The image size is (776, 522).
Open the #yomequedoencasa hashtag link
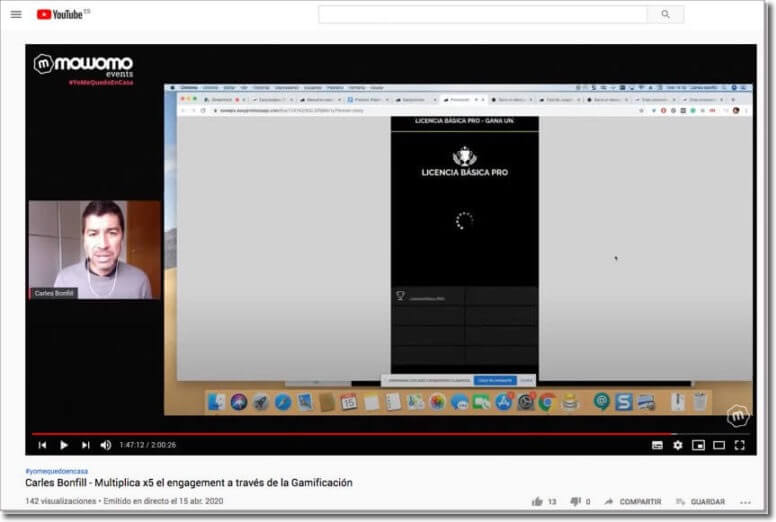click(56, 471)
